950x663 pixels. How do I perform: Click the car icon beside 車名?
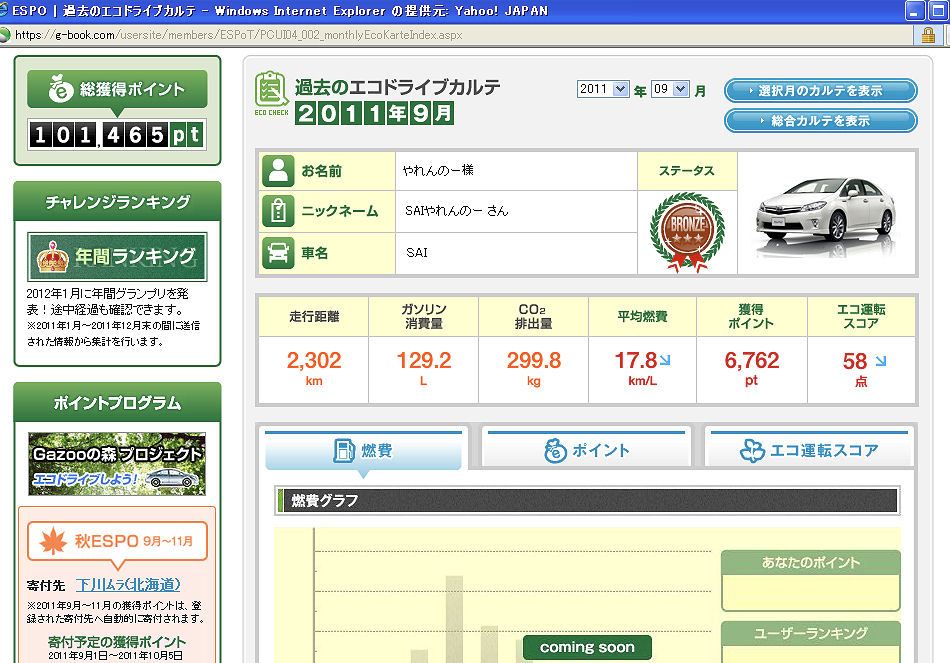278,252
